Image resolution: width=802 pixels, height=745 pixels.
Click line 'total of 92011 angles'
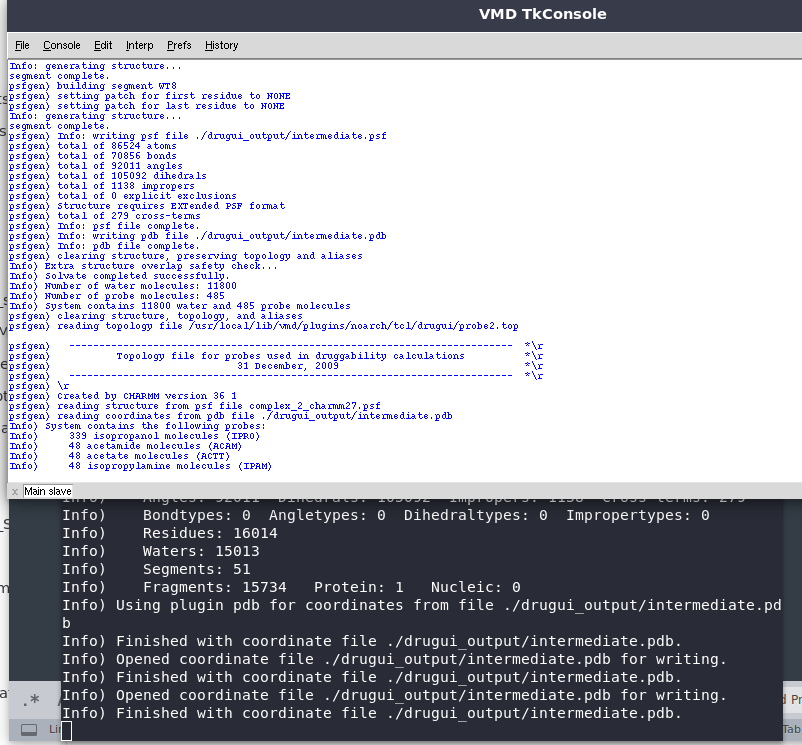[x=96, y=166]
